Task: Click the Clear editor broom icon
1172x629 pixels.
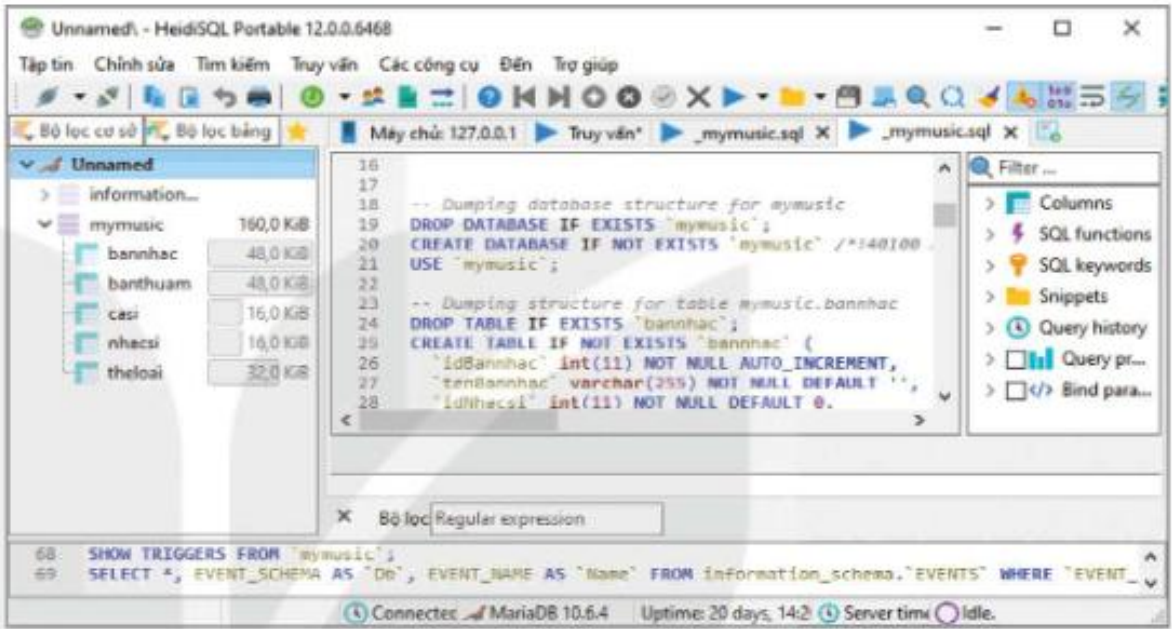Action: [988, 97]
